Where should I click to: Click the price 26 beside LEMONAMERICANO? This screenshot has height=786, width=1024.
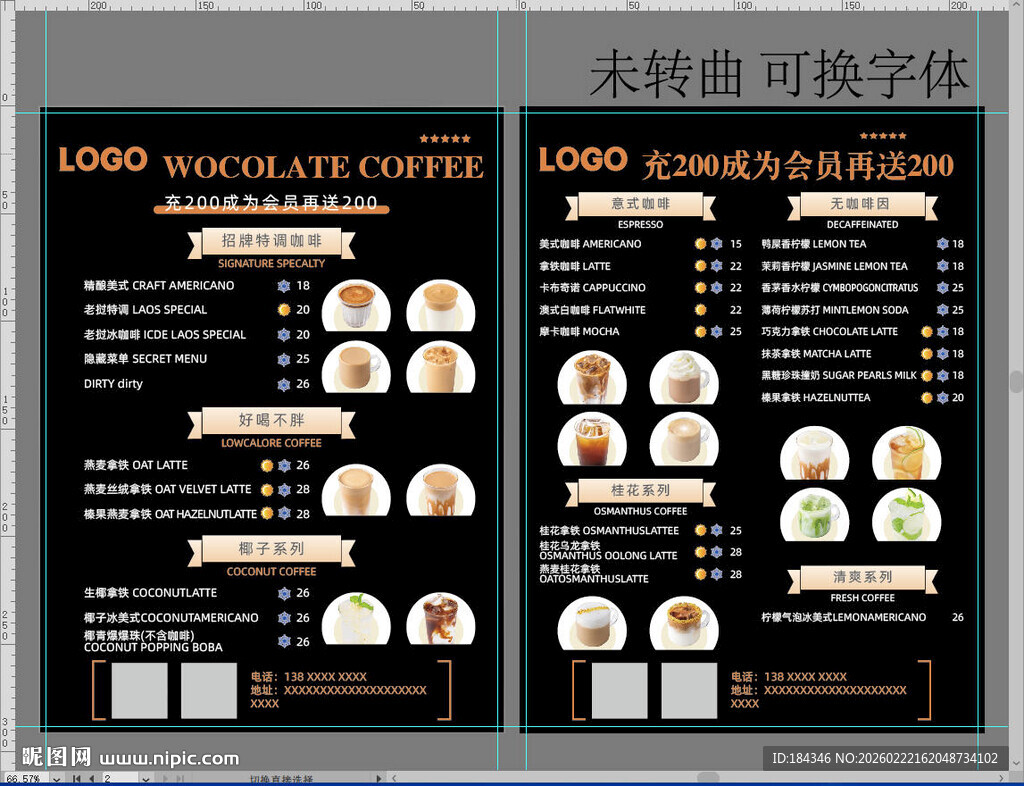(x=957, y=618)
